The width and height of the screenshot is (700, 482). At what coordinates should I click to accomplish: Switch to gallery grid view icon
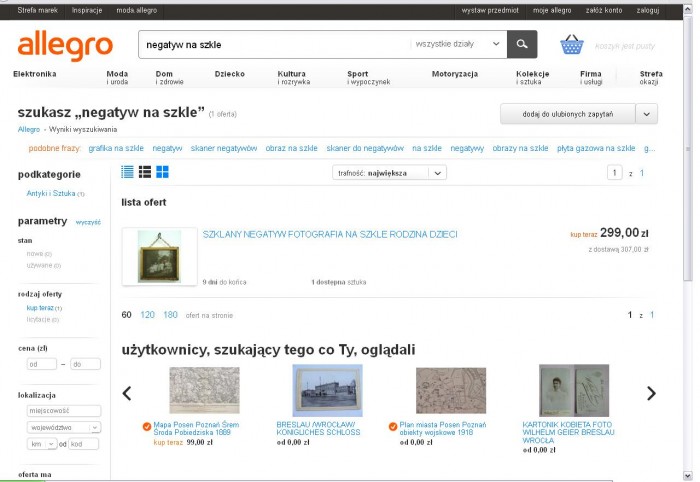click(162, 172)
